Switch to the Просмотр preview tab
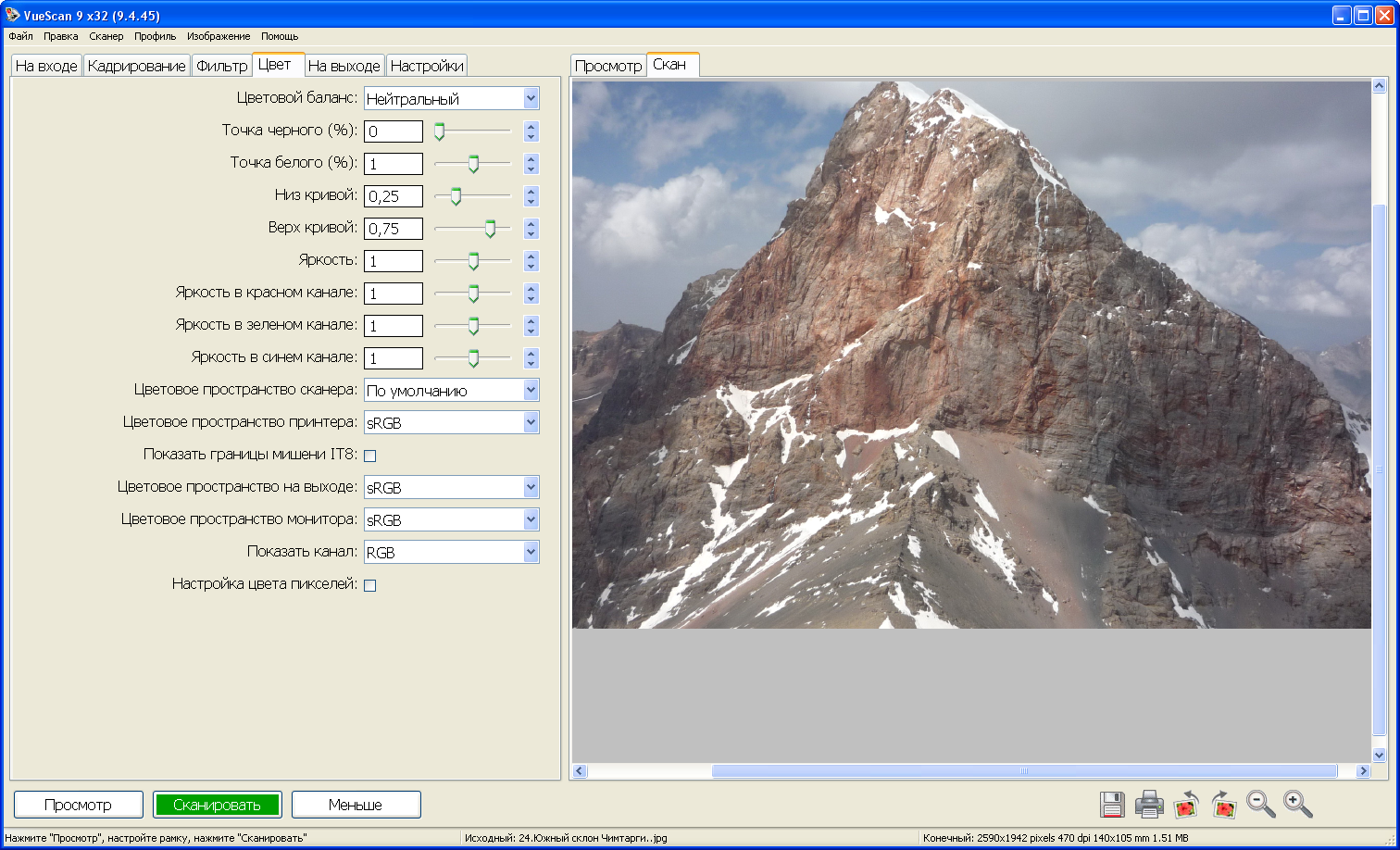The width and height of the screenshot is (1400, 850). click(x=608, y=66)
